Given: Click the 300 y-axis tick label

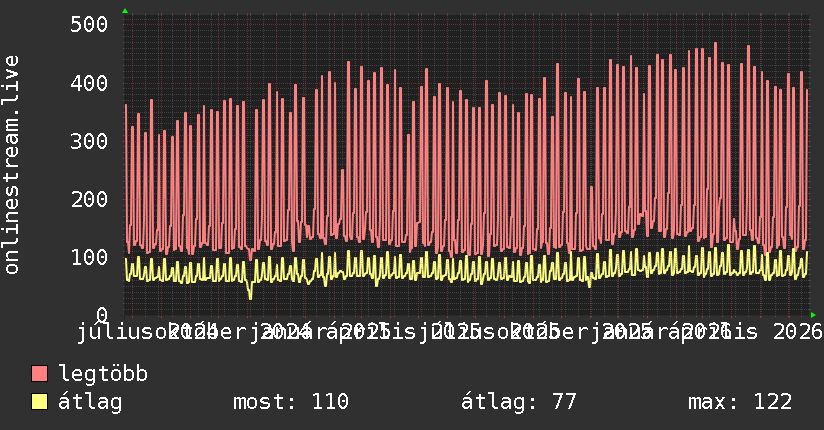Looking at the screenshot, I should click(x=89, y=141).
